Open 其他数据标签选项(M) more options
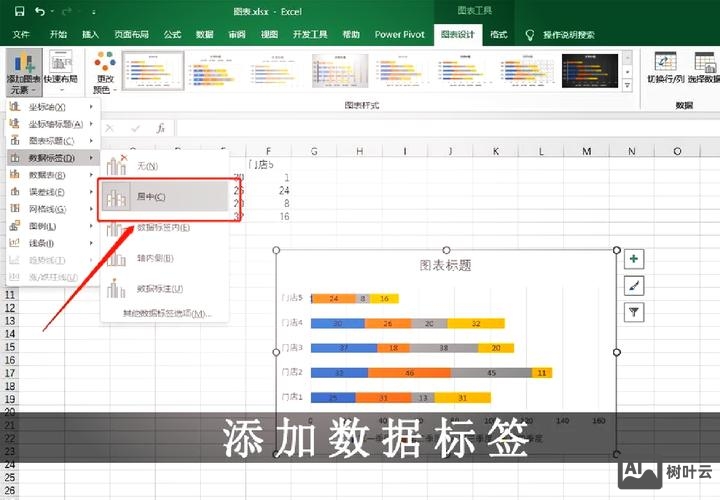 point(167,314)
